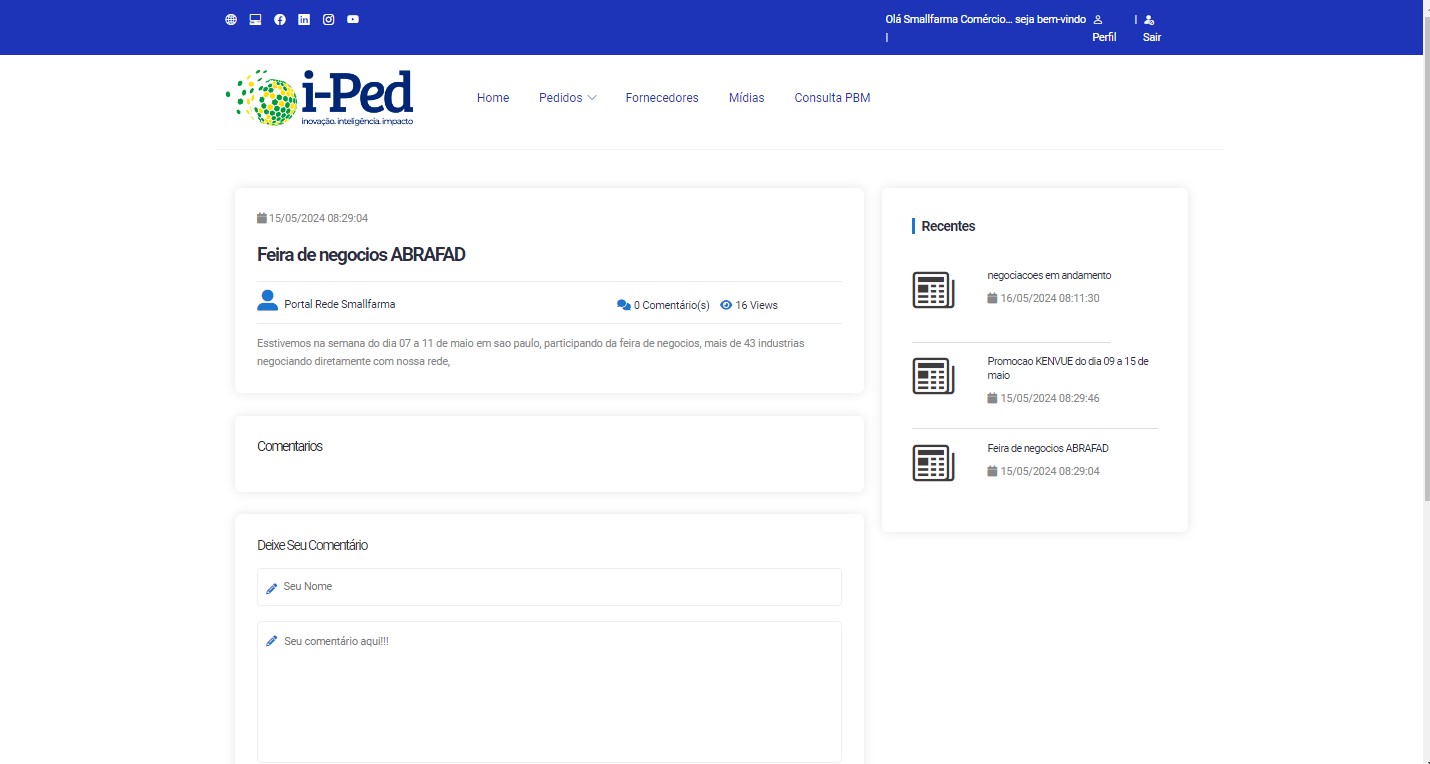Go to the Home menu item
The height and width of the screenshot is (764, 1430).
493,98
